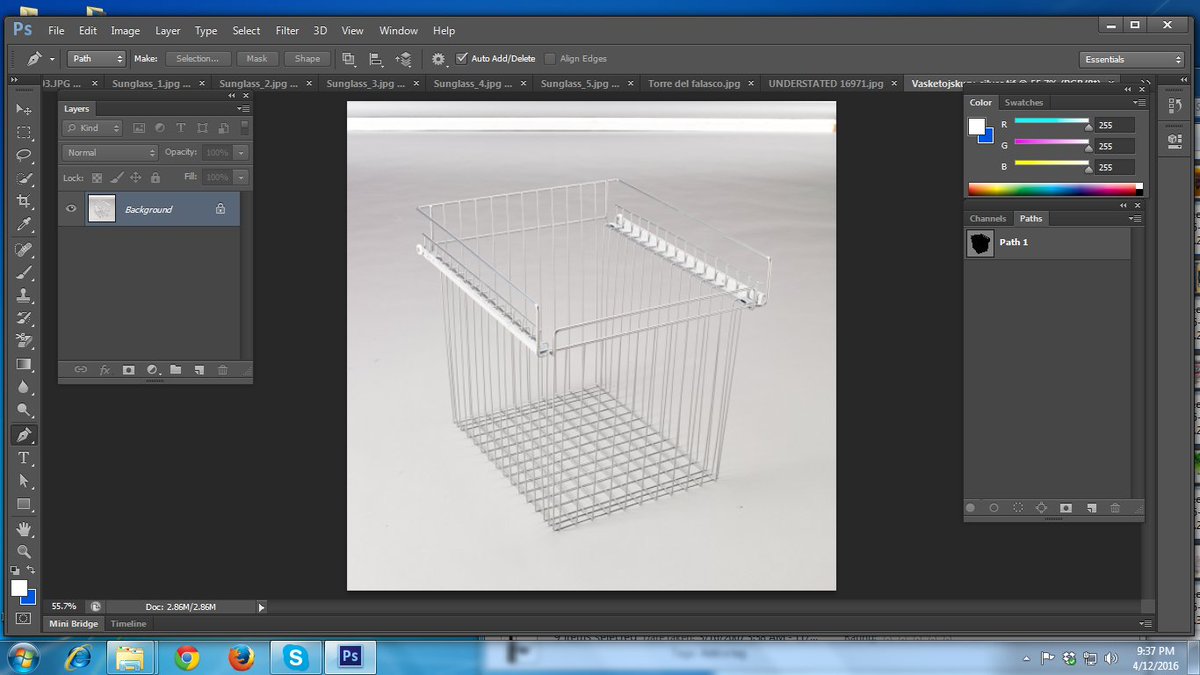This screenshot has height=675, width=1200.
Task: Click the Selection... button
Action: 198,59
